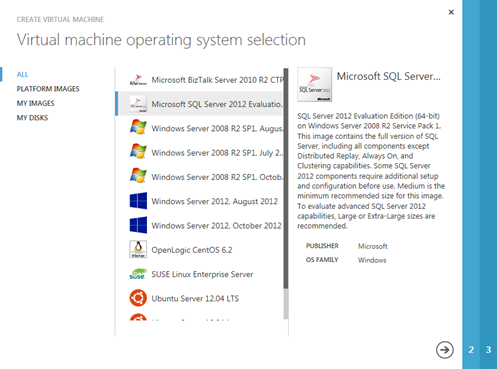The width and height of the screenshot is (497, 369).
Task: Click the Windows Server 2012 October logo
Action: coord(138,225)
